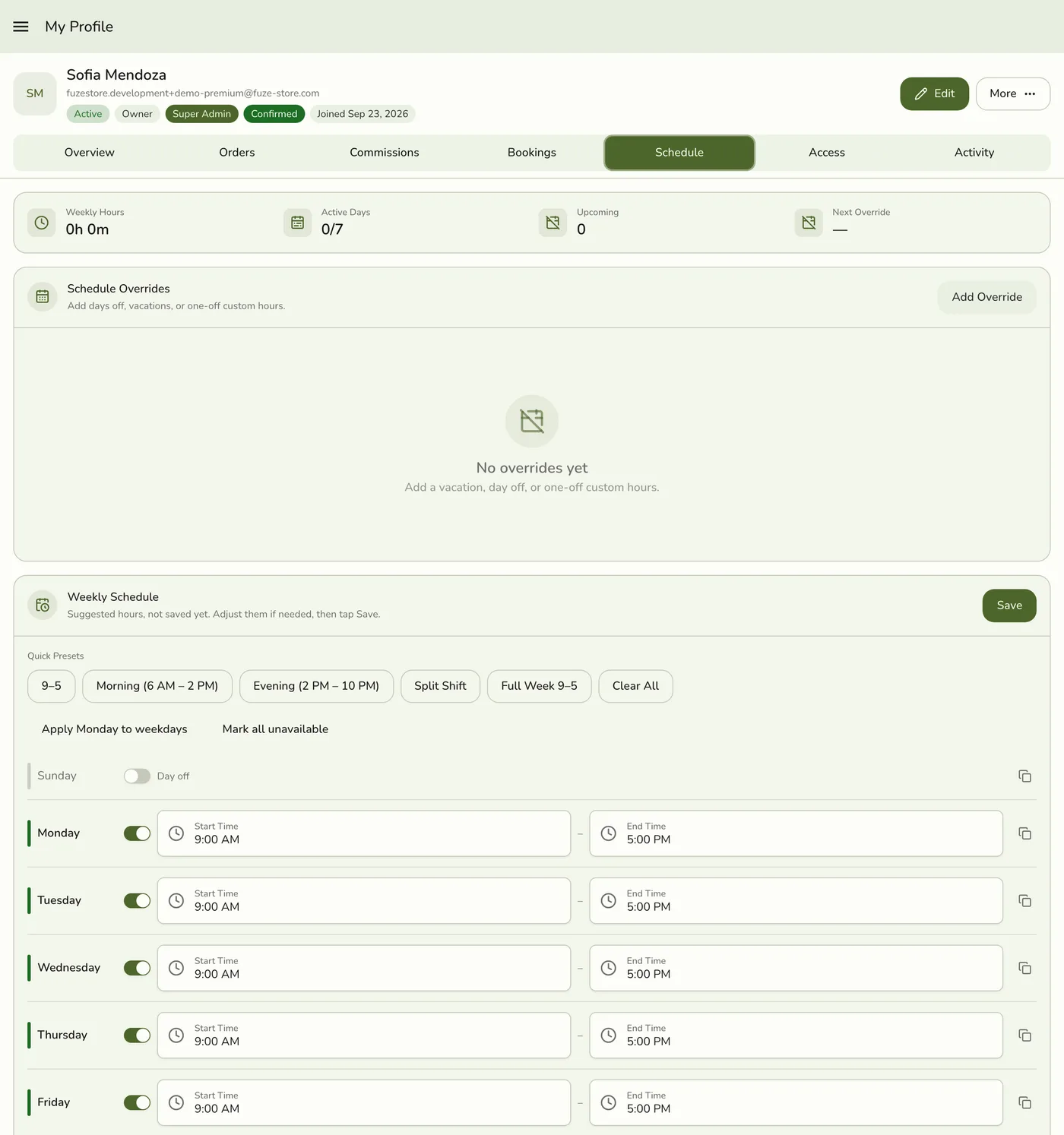Open Monday's Start Time picker
The image size is (1064, 1135).
tap(364, 833)
